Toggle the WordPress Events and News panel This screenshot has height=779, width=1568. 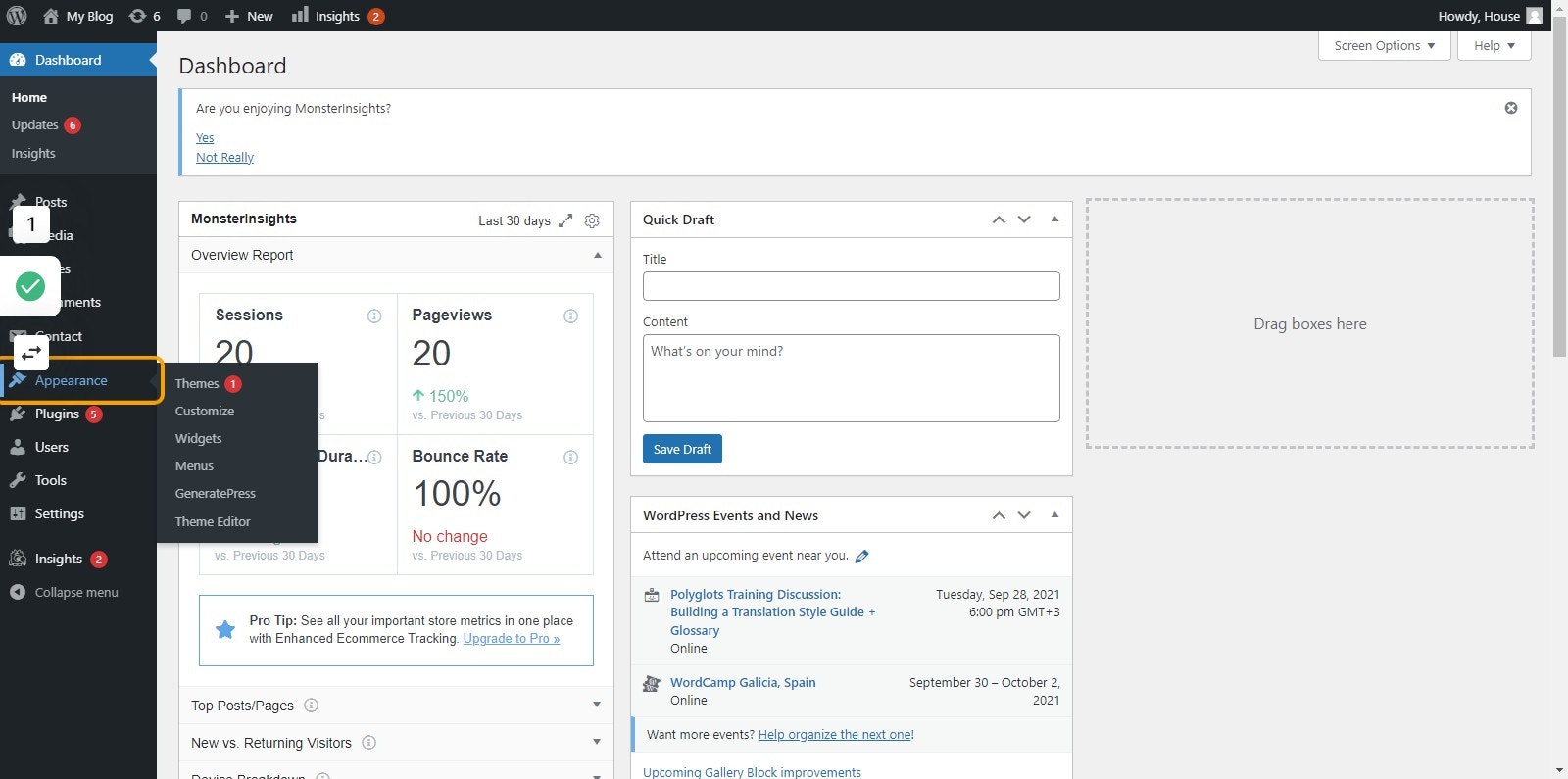point(1054,515)
